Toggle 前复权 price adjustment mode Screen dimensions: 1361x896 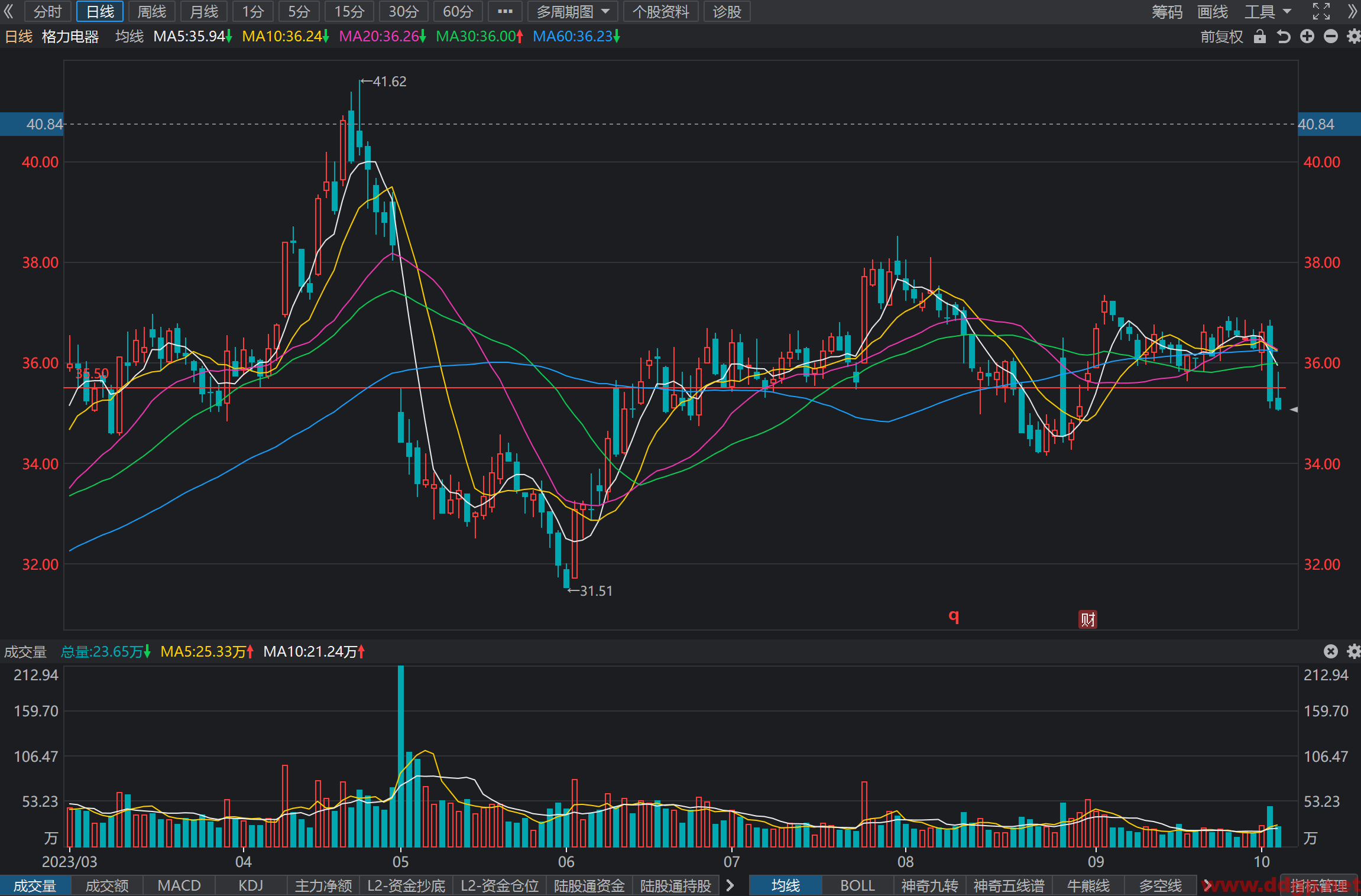tap(1221, 37)
